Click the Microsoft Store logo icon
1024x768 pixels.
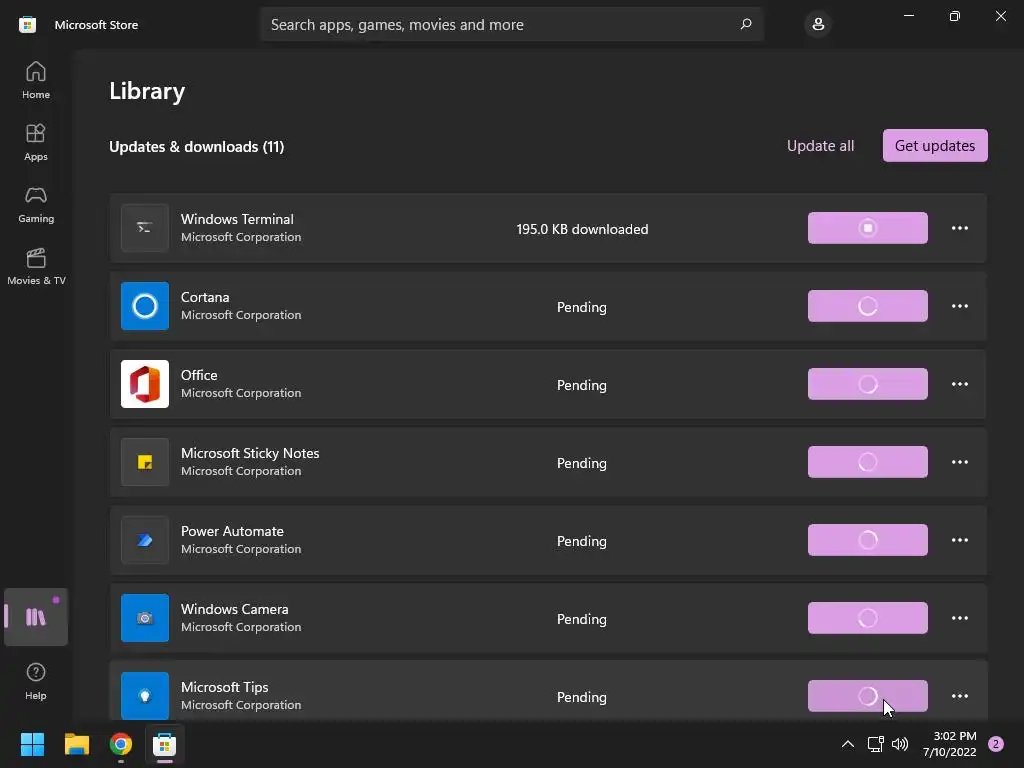coord(27,25)
